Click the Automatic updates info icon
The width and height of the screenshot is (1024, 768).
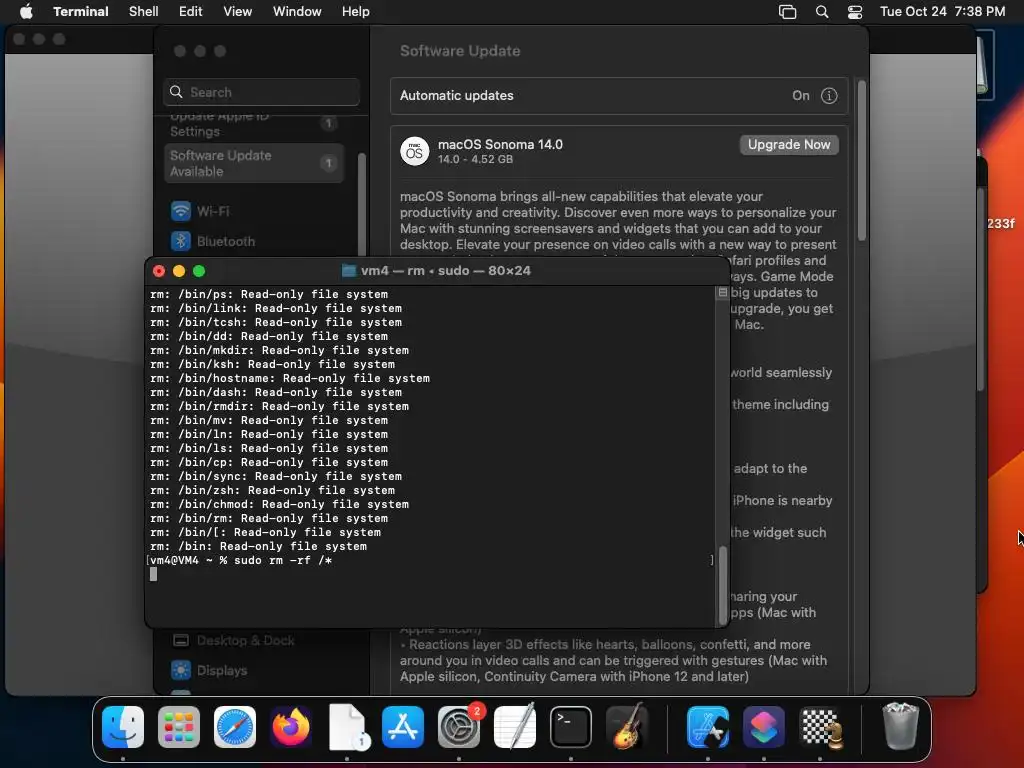pyautogui.click(x=829, y=95)
